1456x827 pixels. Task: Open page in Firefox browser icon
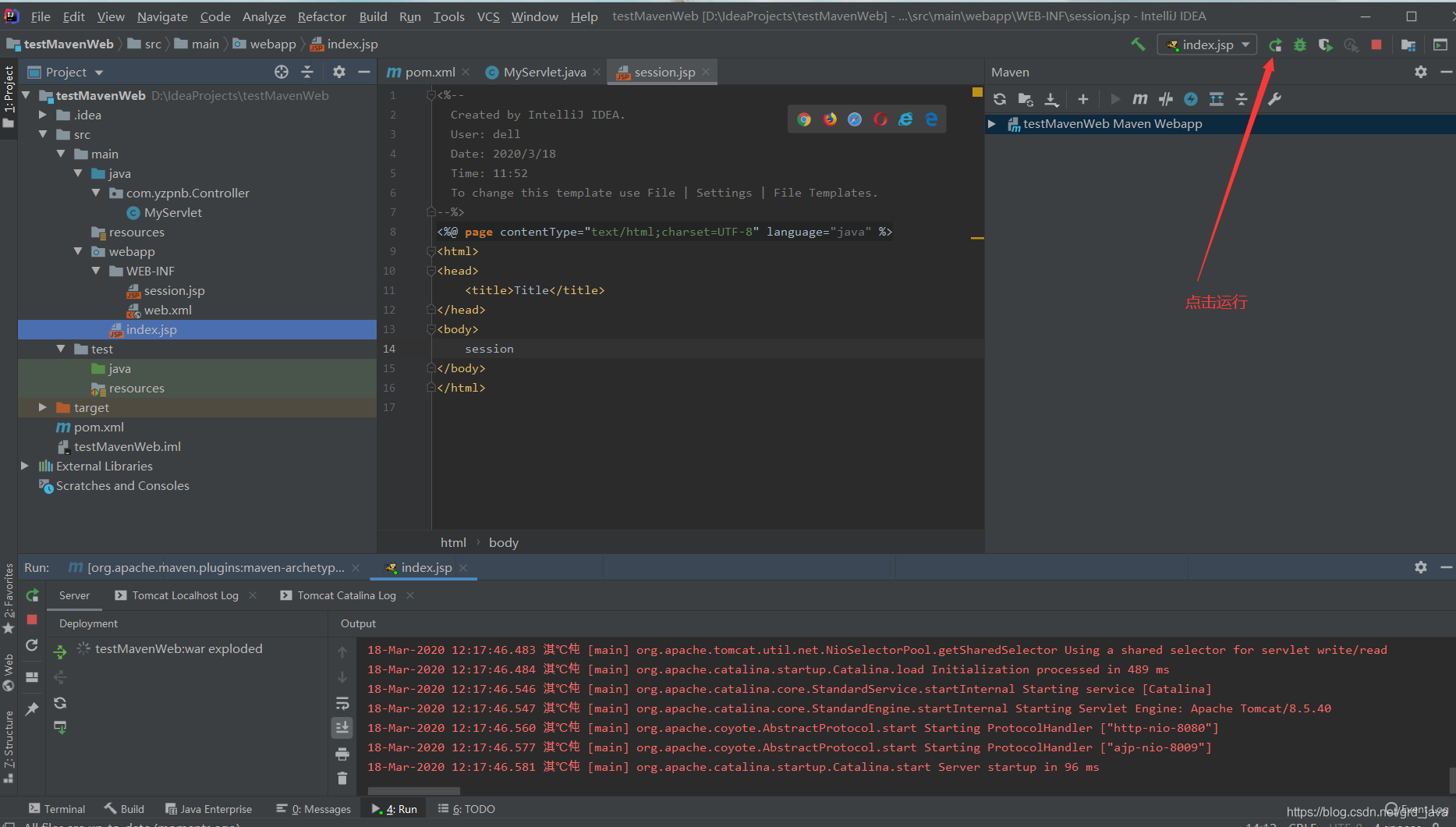pos(830,119)
